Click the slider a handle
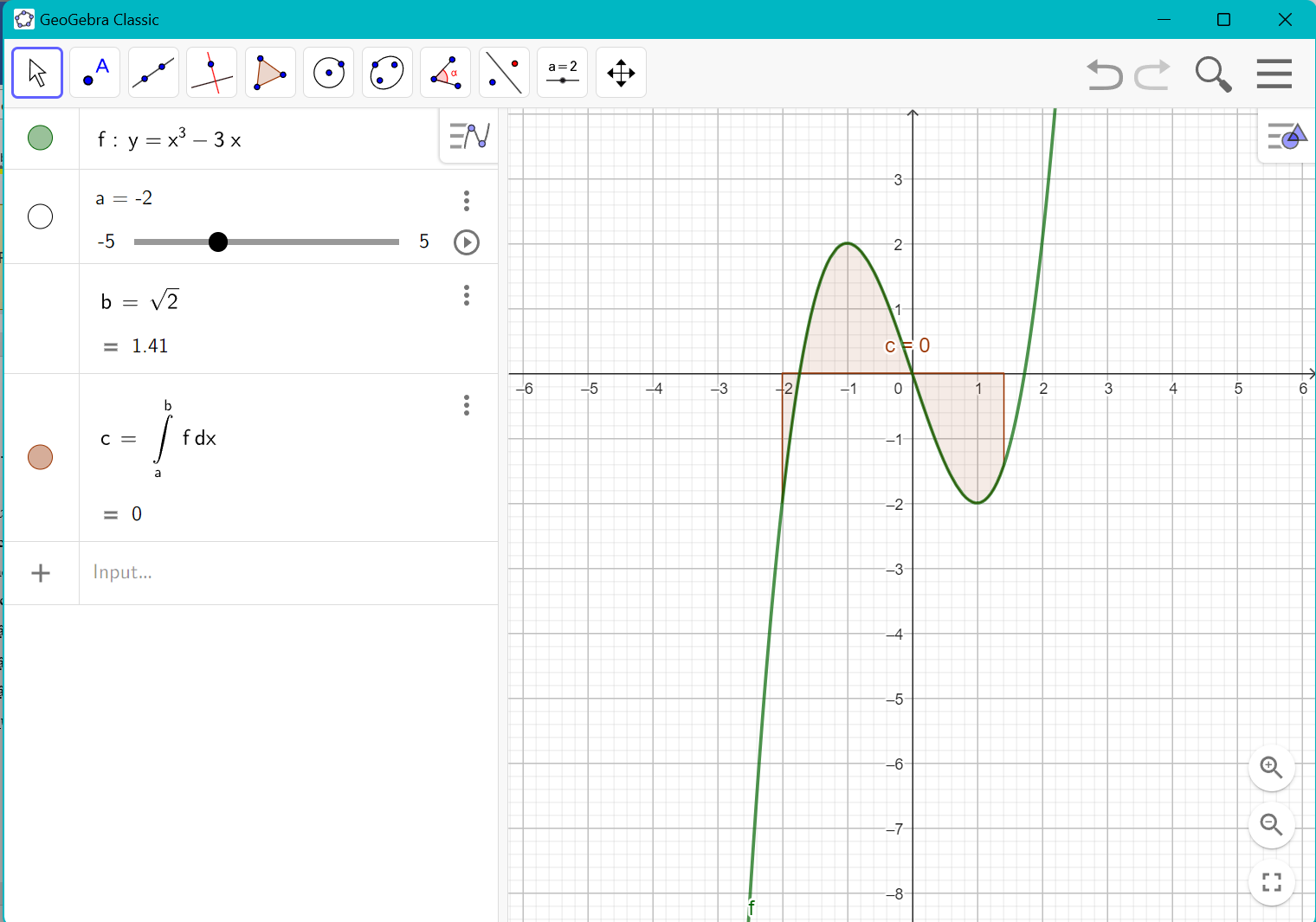1316x922 pixels. pyautogui.click(x=218, y=242)
